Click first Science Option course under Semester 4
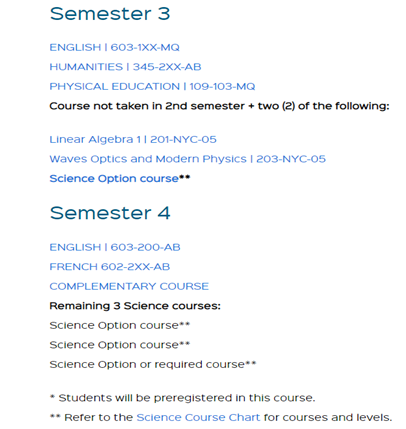Viewport: 406px width, 429px height. (120, 326)
